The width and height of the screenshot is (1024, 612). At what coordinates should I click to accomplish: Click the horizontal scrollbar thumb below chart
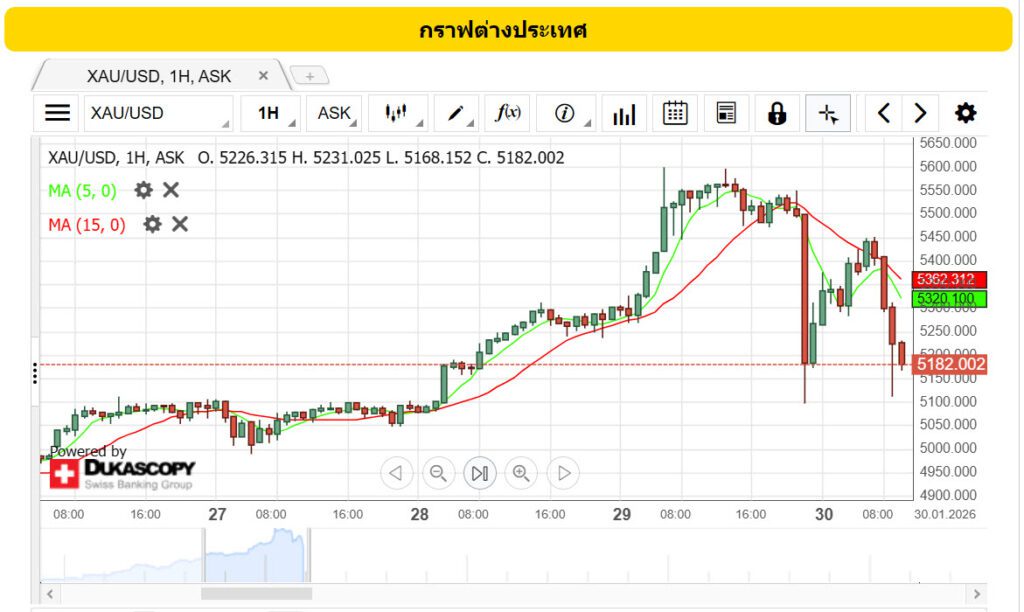click(x=255, y=593)
